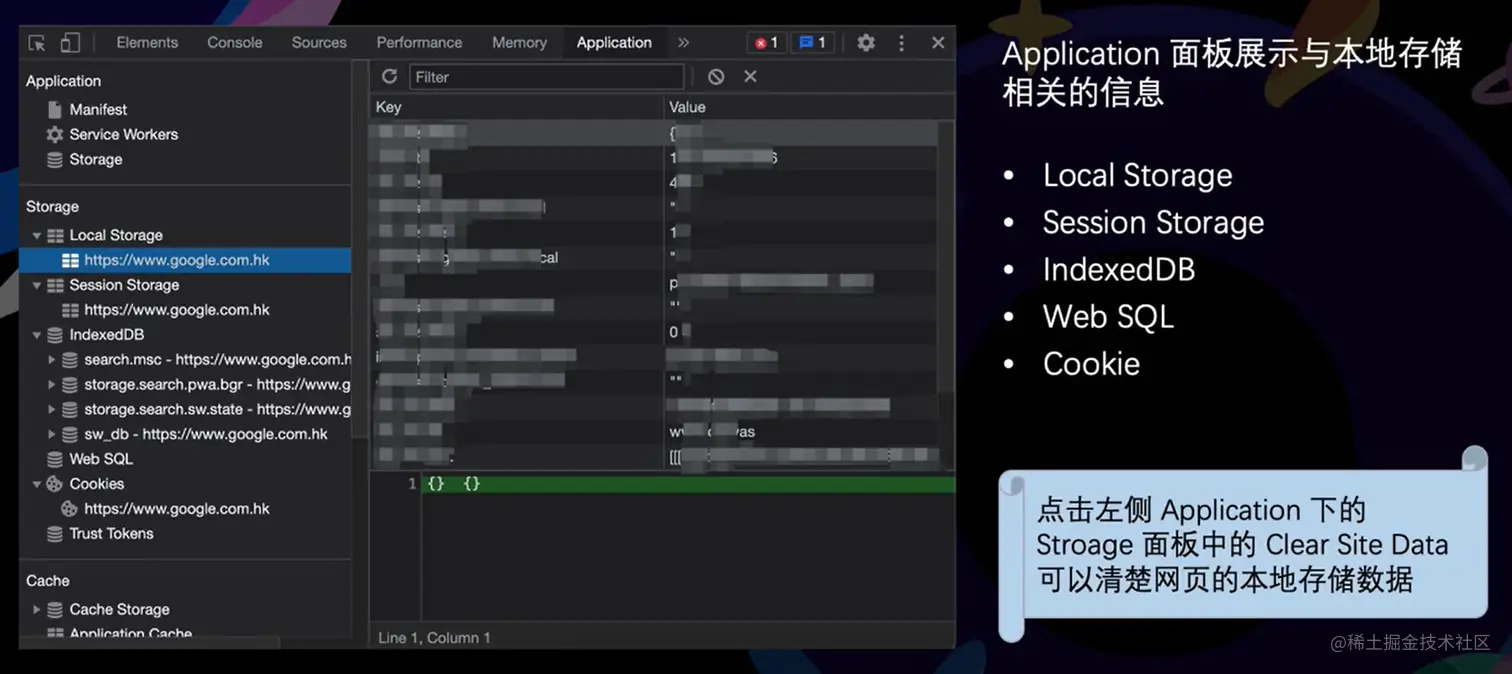Clear all storage entries icon
The height and width of the screenshot is (674, 1512).
[716, 77]
